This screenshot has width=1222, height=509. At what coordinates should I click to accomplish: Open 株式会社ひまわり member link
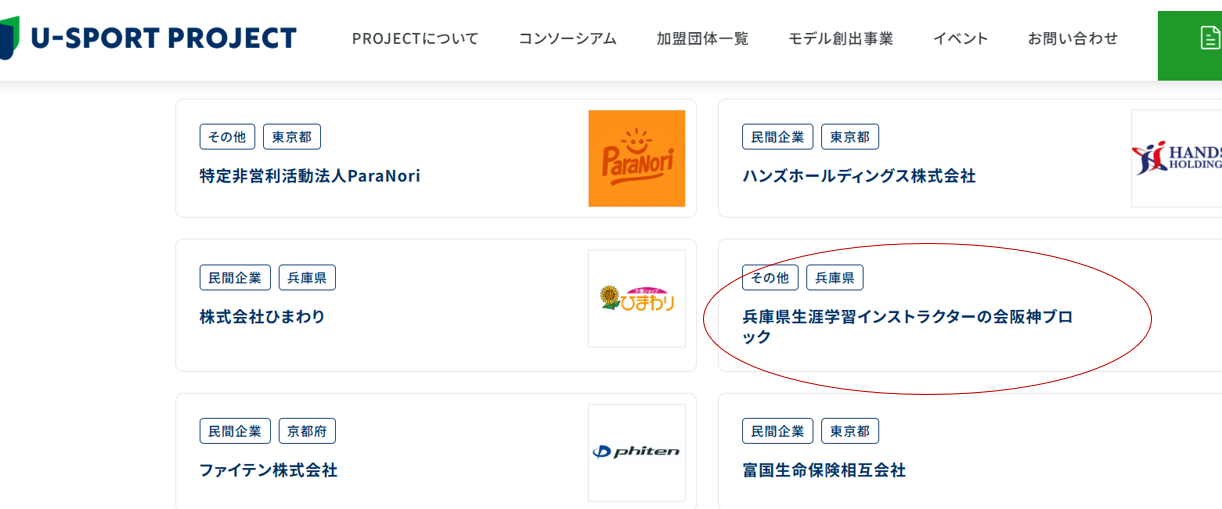tap(262, 316)
